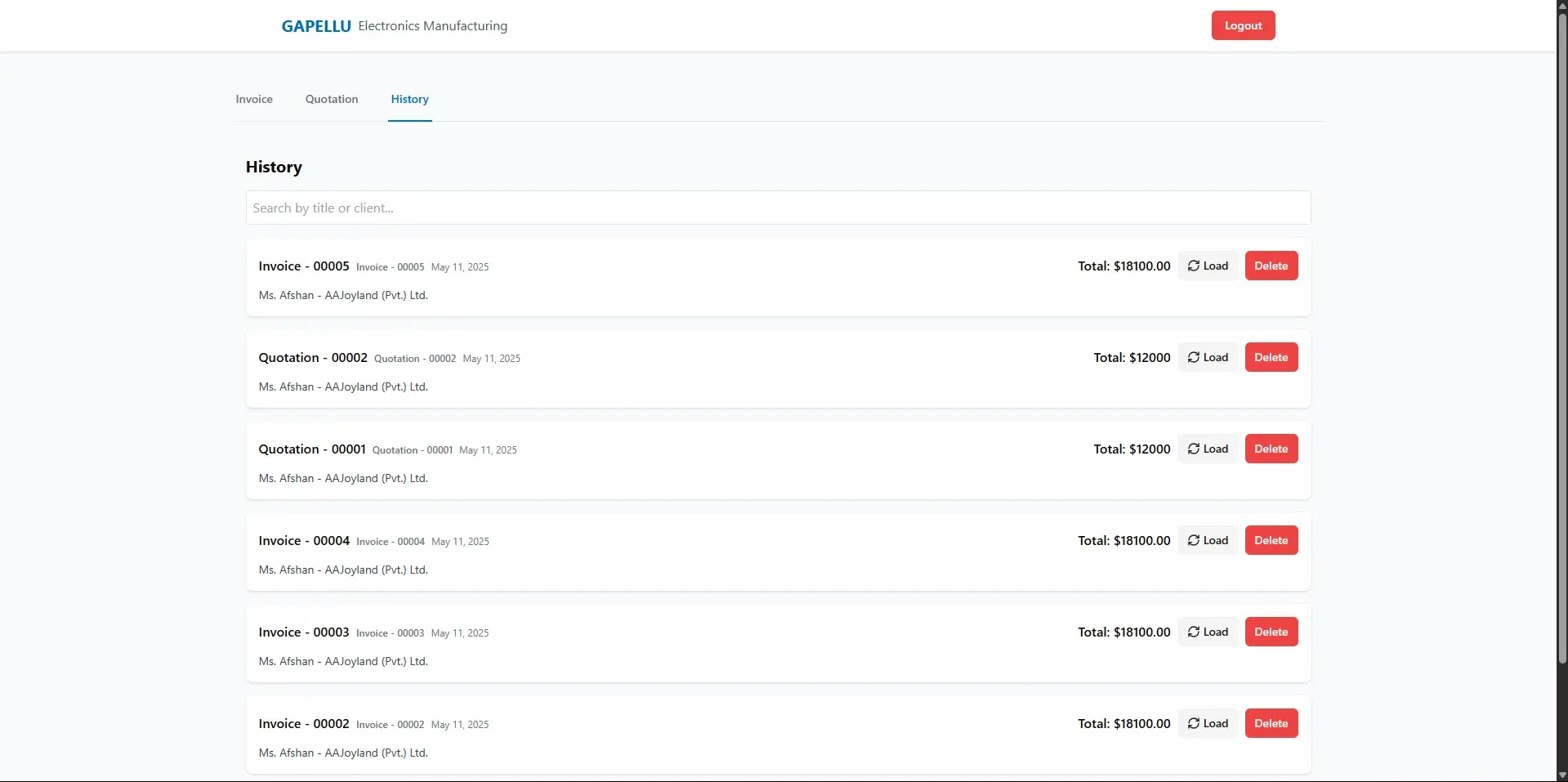This screenshot has width=1568, height=782.
Task: Delete Invoice - 00002 entry
Action: (x=1271, y=723)
